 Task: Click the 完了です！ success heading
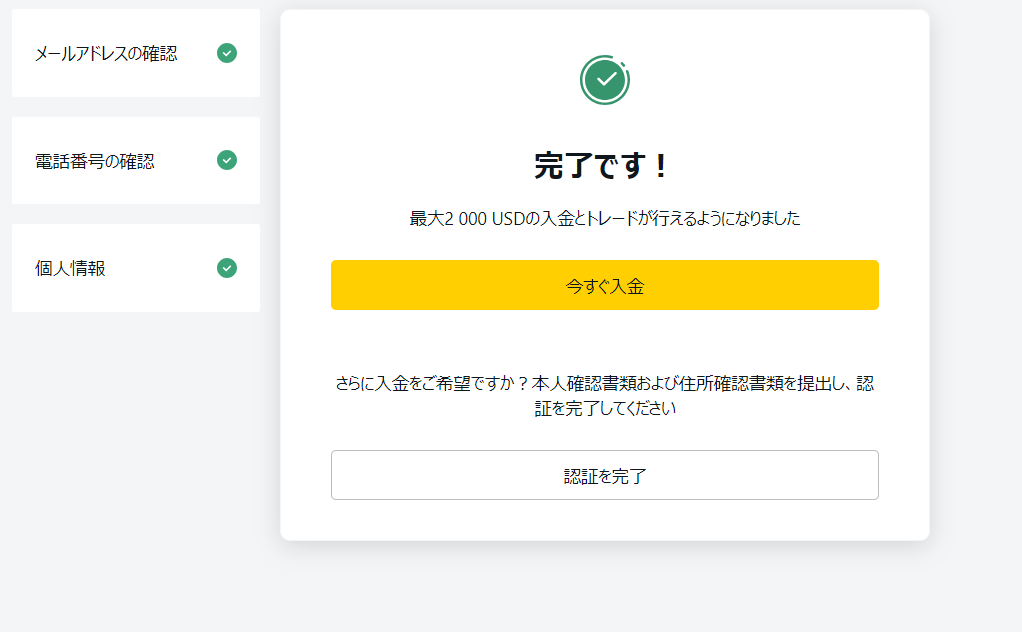coord(605,163)
